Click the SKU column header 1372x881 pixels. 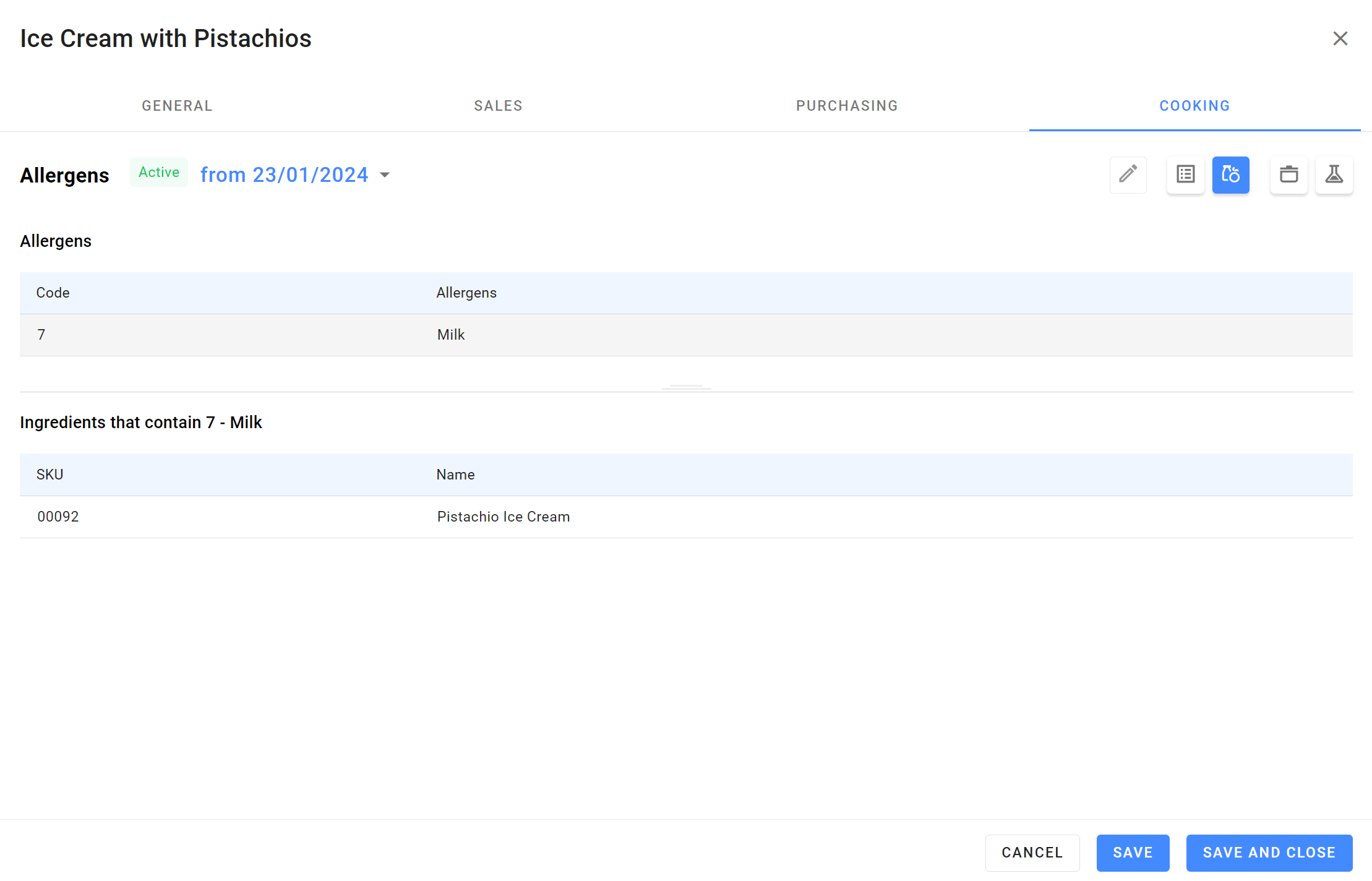[x=49, y=475]
